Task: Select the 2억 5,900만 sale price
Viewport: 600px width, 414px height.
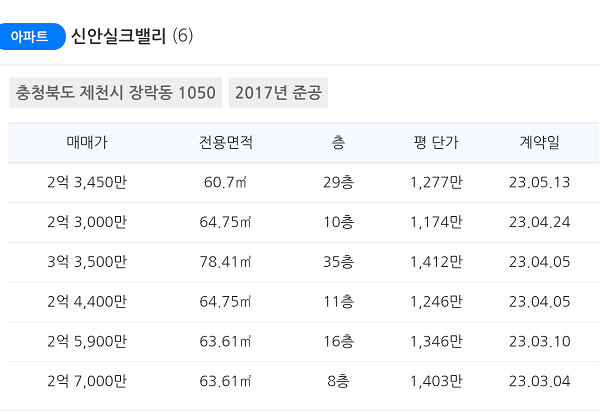Action: [87, 342]
